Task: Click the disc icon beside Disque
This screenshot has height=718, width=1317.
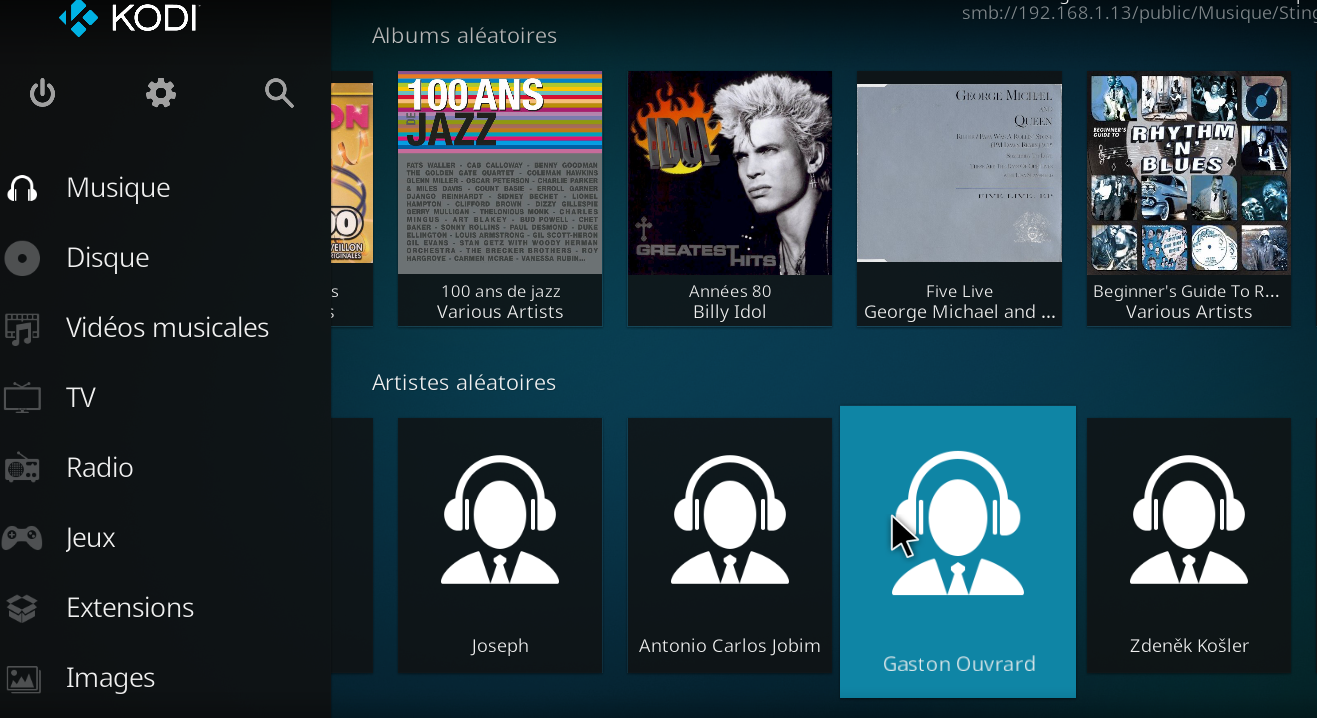Action: click(x=22, y=258)
